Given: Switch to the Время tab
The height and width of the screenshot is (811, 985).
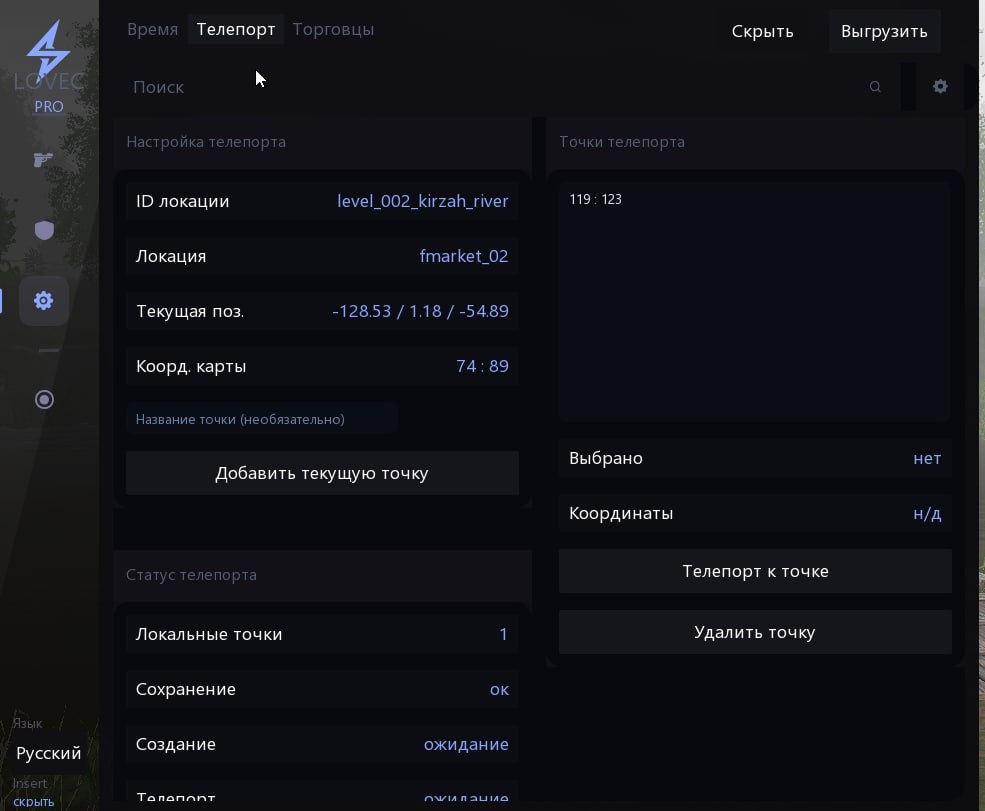Looking at the screenshot, I should point(153,30).
